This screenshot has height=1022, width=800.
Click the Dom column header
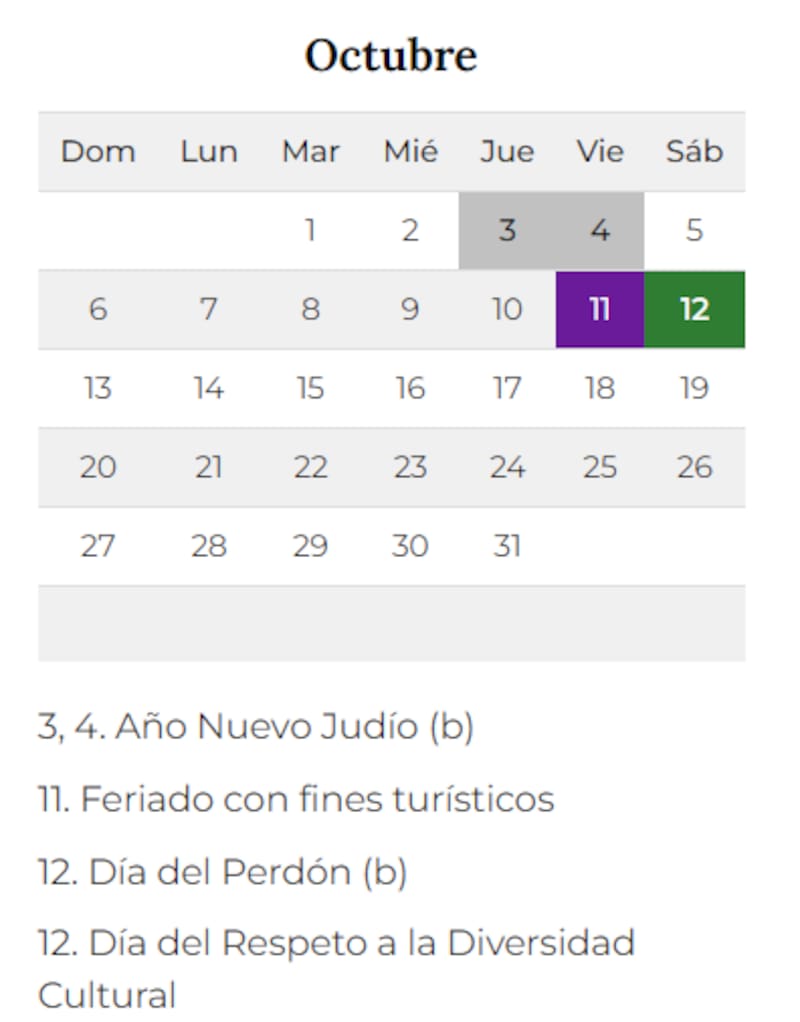[x=98, y=152]
